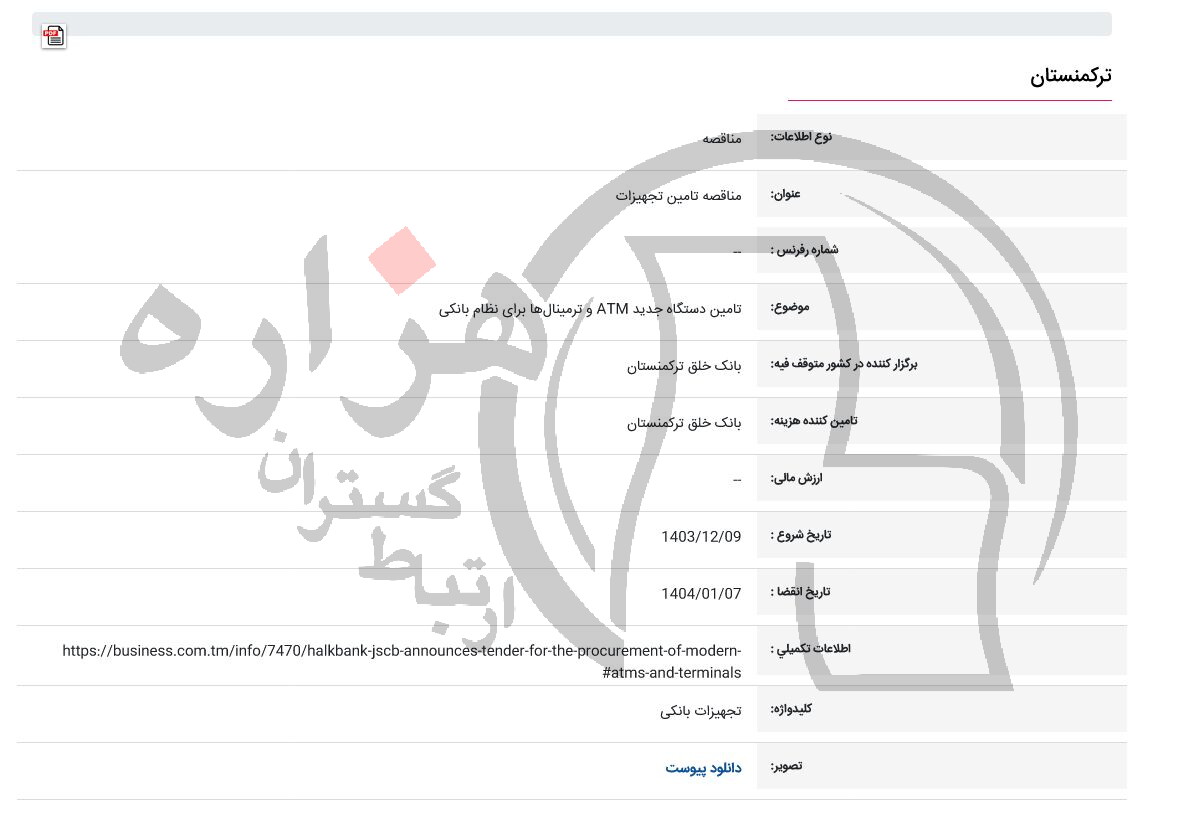This screenshot has height=823, width=1197.
Task: Click the دانلود پیوست attachment link
Action: pos(703,768)
